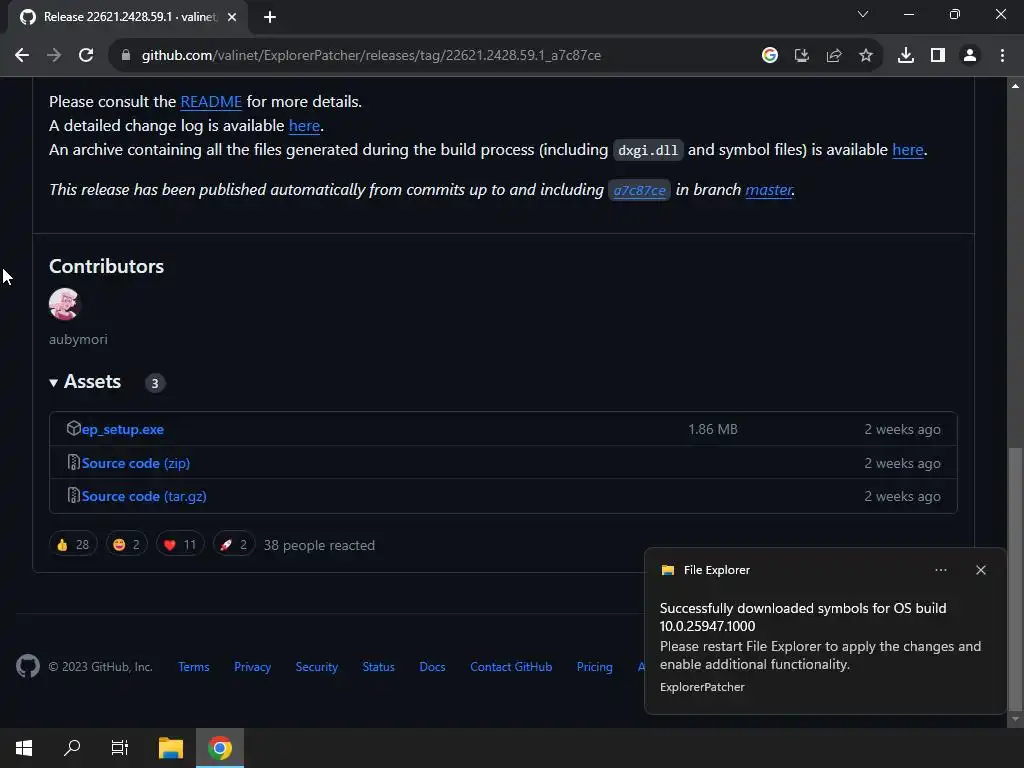Open Chrome three-dot menu
The width and height of the screenshot is (1024, 768).
(x=1002, y=56)
